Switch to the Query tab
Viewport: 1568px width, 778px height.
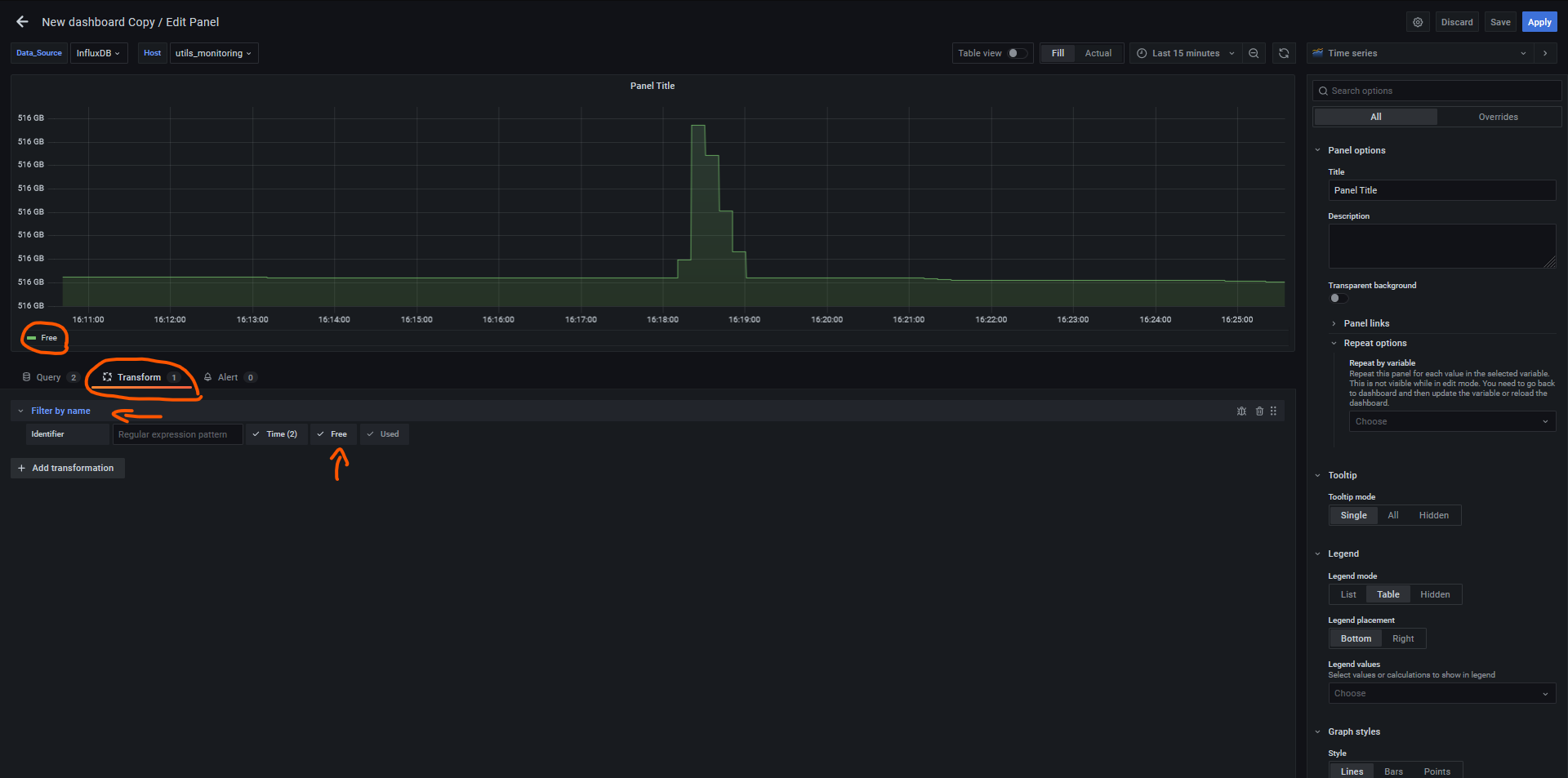point(48,377)
